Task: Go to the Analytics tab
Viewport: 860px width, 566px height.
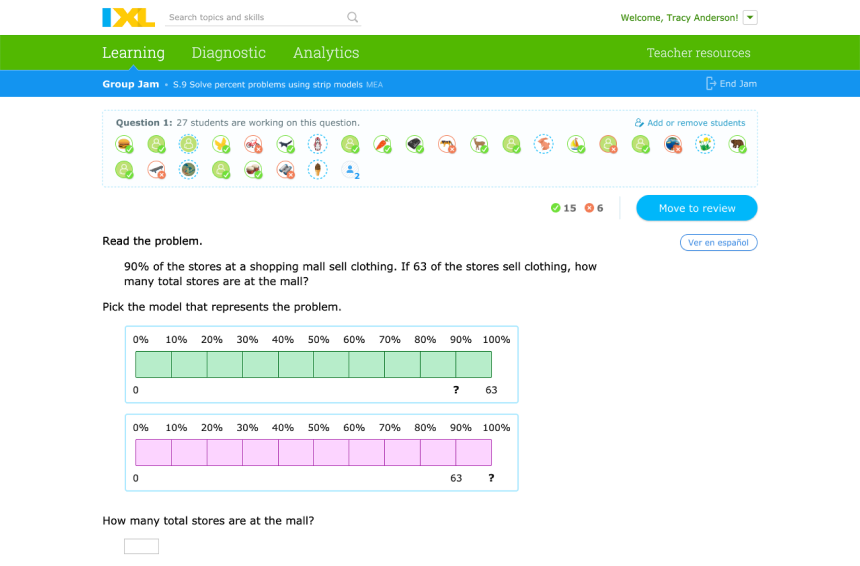Action: [x=326, y=53]
